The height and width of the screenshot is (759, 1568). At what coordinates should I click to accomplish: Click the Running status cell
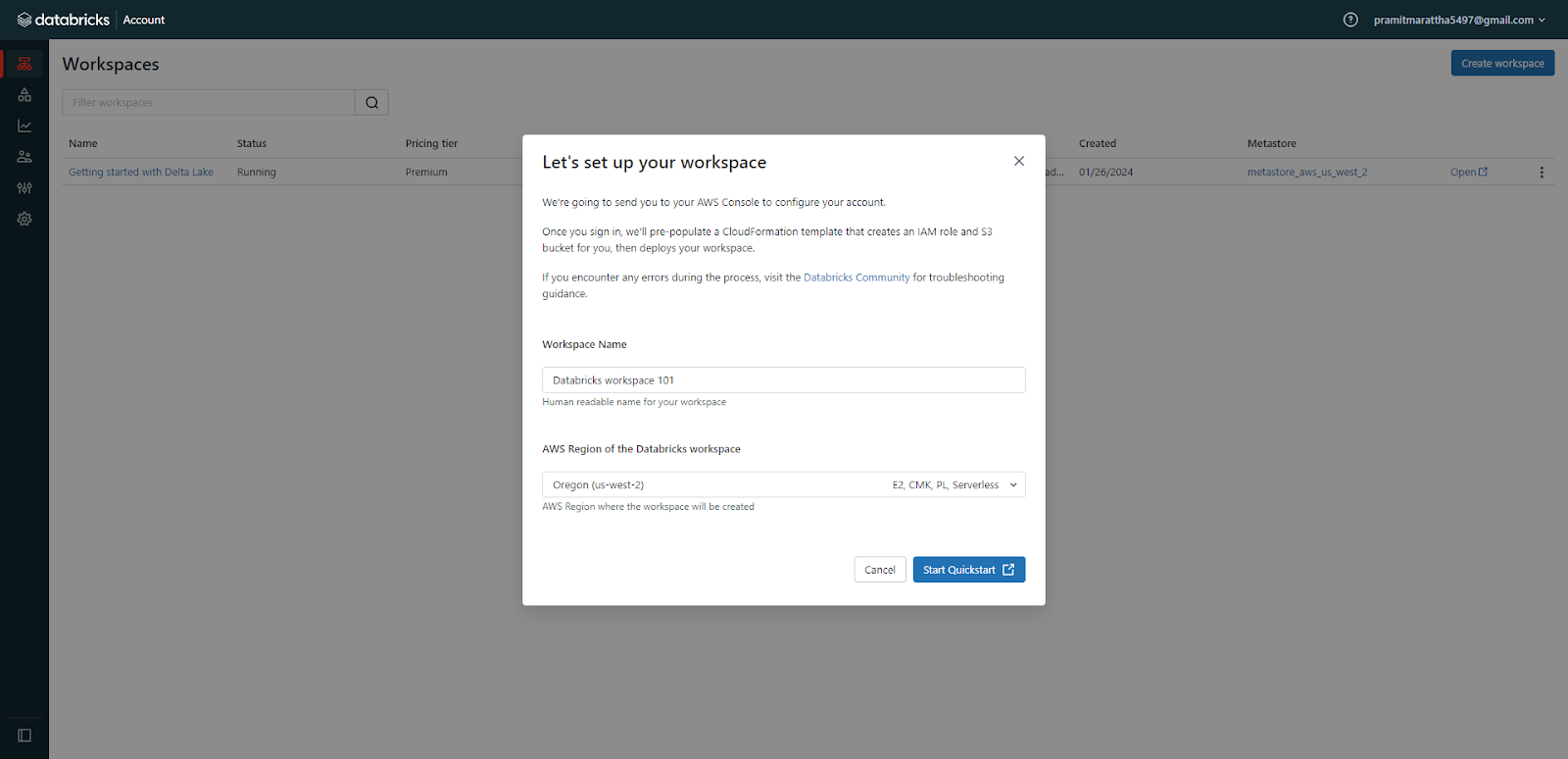(257, 172)
